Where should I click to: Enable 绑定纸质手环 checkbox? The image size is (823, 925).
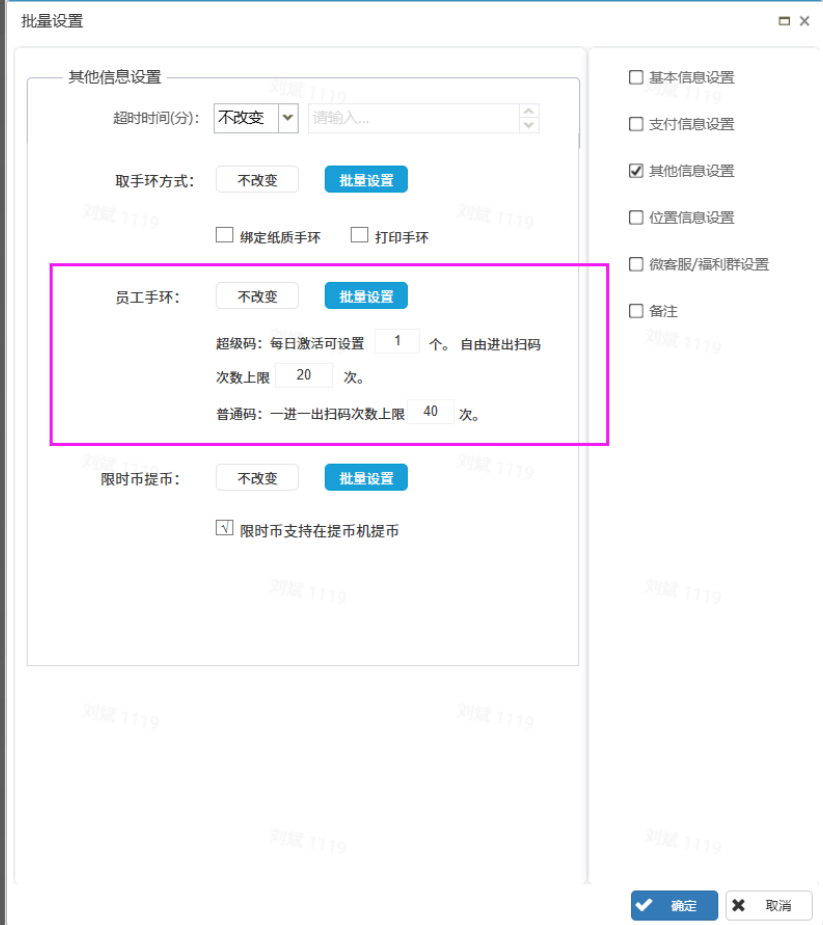point(225,236)
